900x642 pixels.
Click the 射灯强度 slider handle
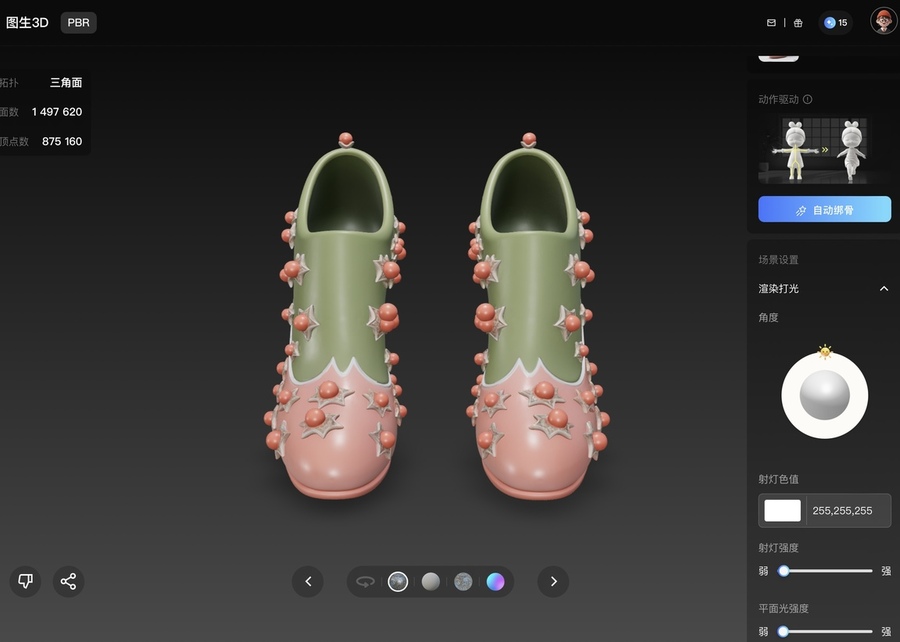tap(784, 571)
